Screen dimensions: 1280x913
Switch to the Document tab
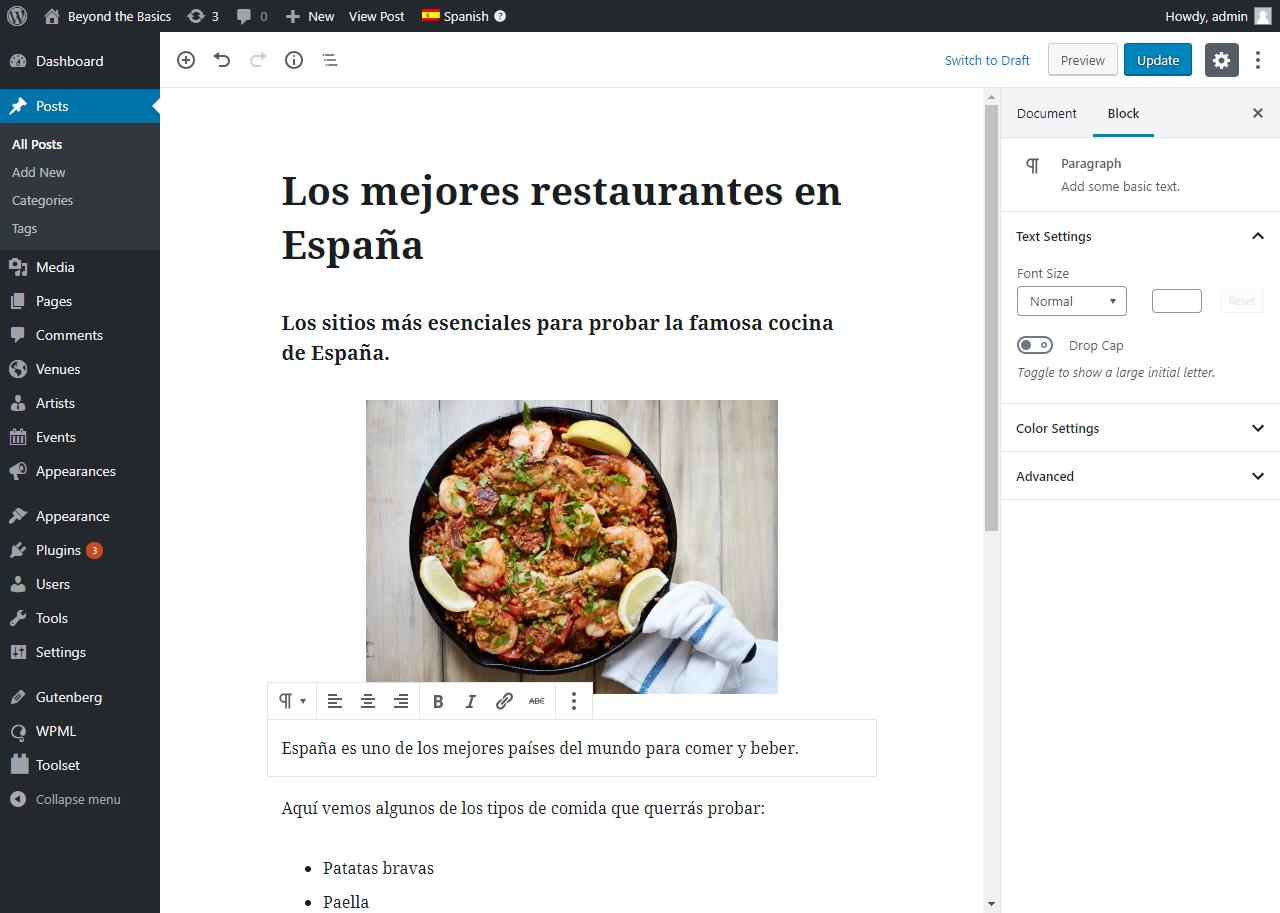pos(1046,113)
